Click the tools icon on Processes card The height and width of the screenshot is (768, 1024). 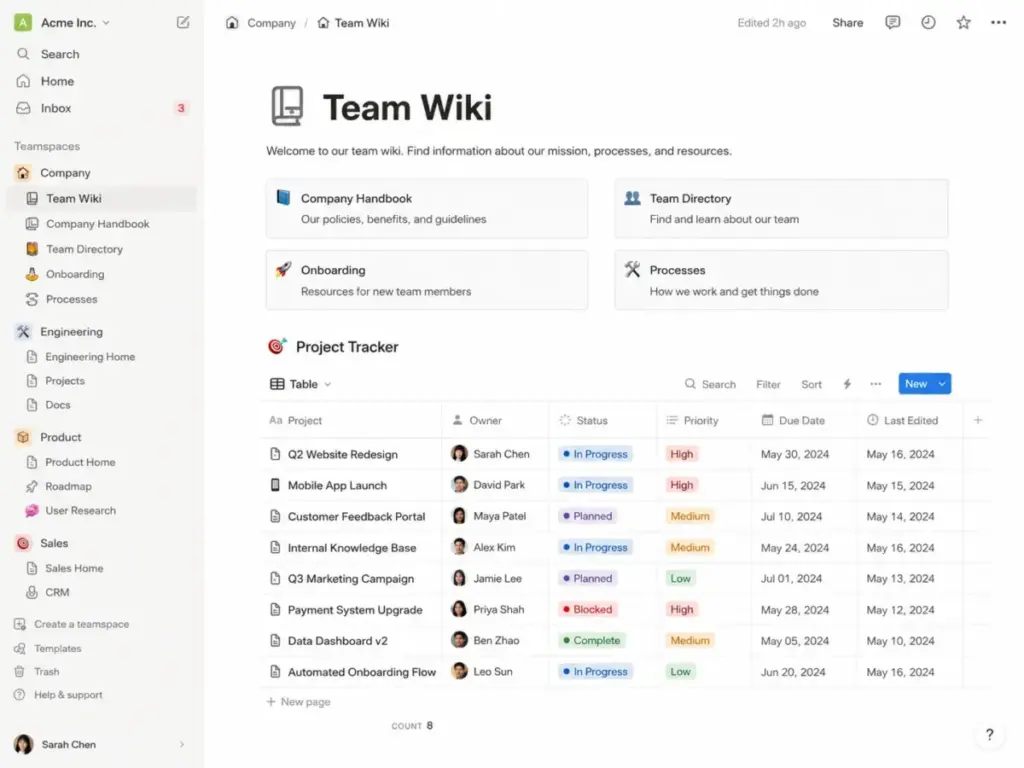632,269
